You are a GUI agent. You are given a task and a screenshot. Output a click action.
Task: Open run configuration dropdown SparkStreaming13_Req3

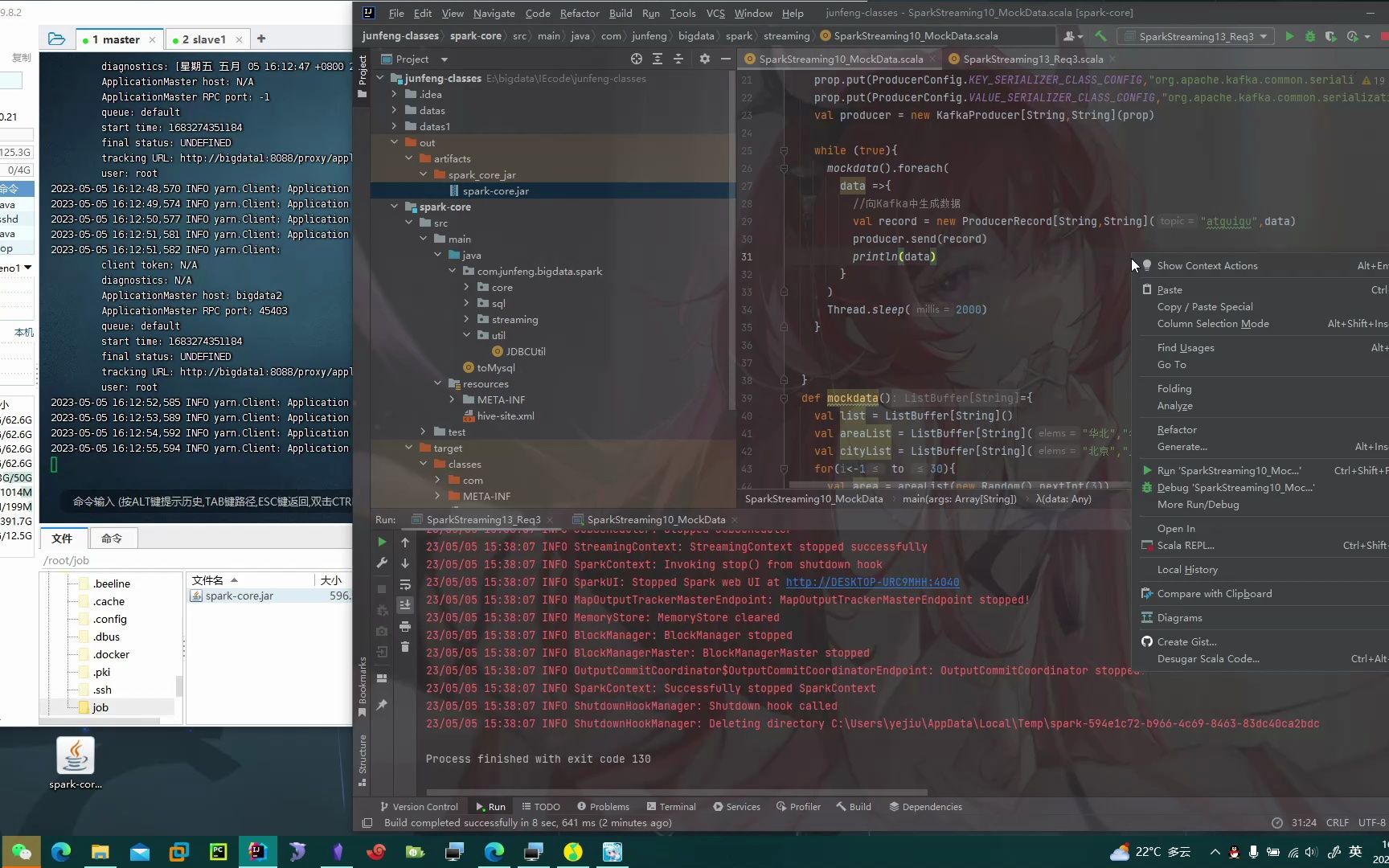(1196, 36)
